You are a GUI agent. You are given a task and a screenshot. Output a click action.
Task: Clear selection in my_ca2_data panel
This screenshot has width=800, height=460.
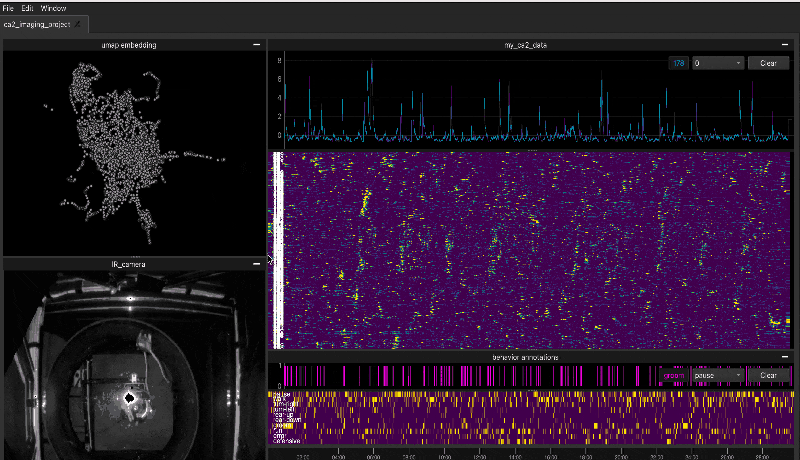click(768, 63)
